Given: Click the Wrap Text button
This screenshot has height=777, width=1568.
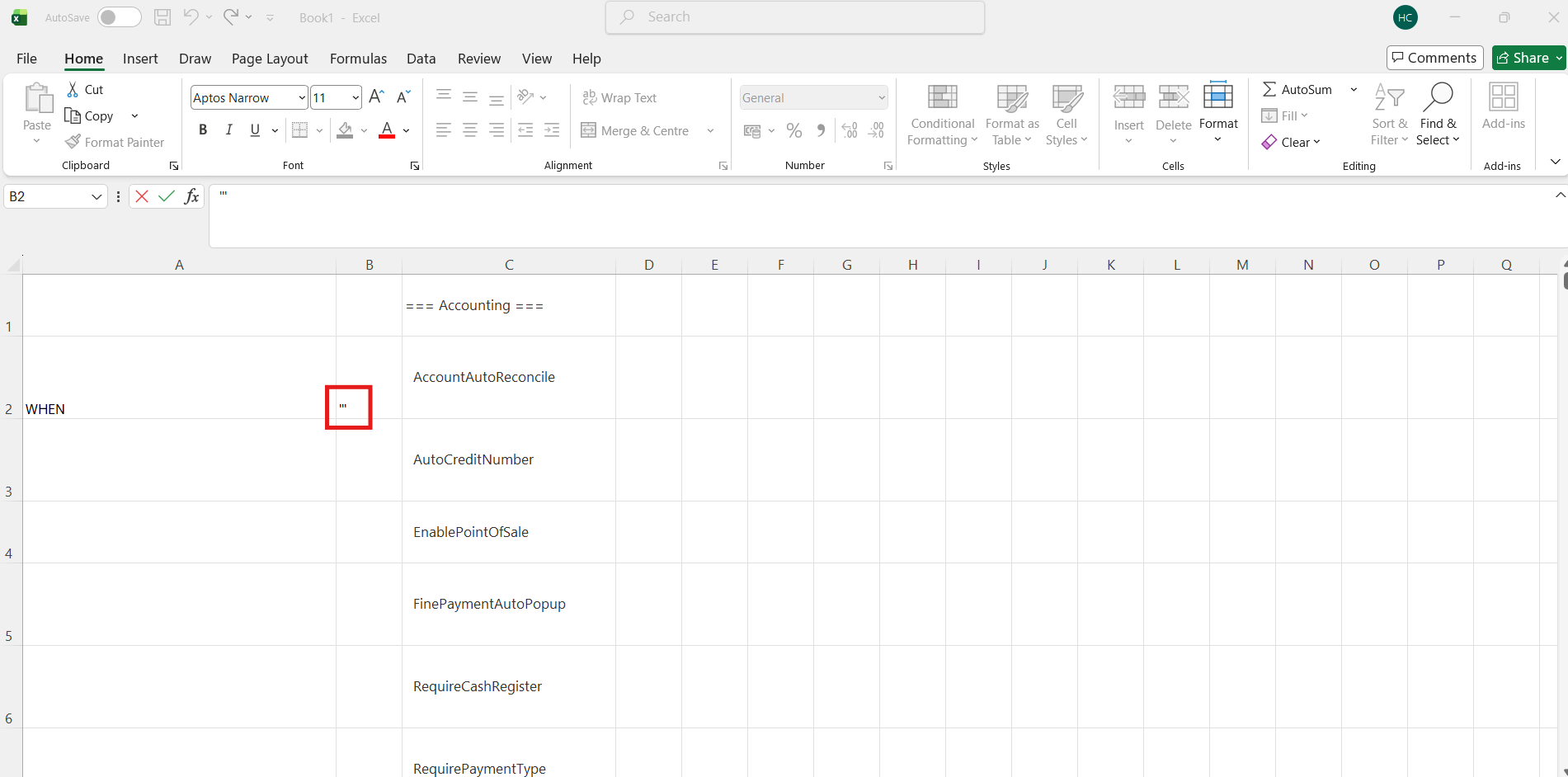Looking at the screenshot, I should coord(619,97).
